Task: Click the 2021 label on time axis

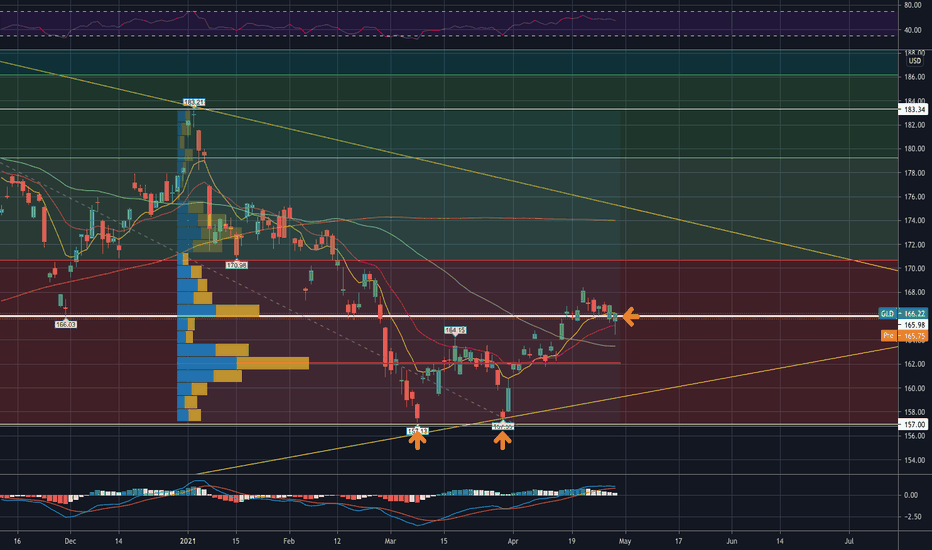Action: click(188, 541)
